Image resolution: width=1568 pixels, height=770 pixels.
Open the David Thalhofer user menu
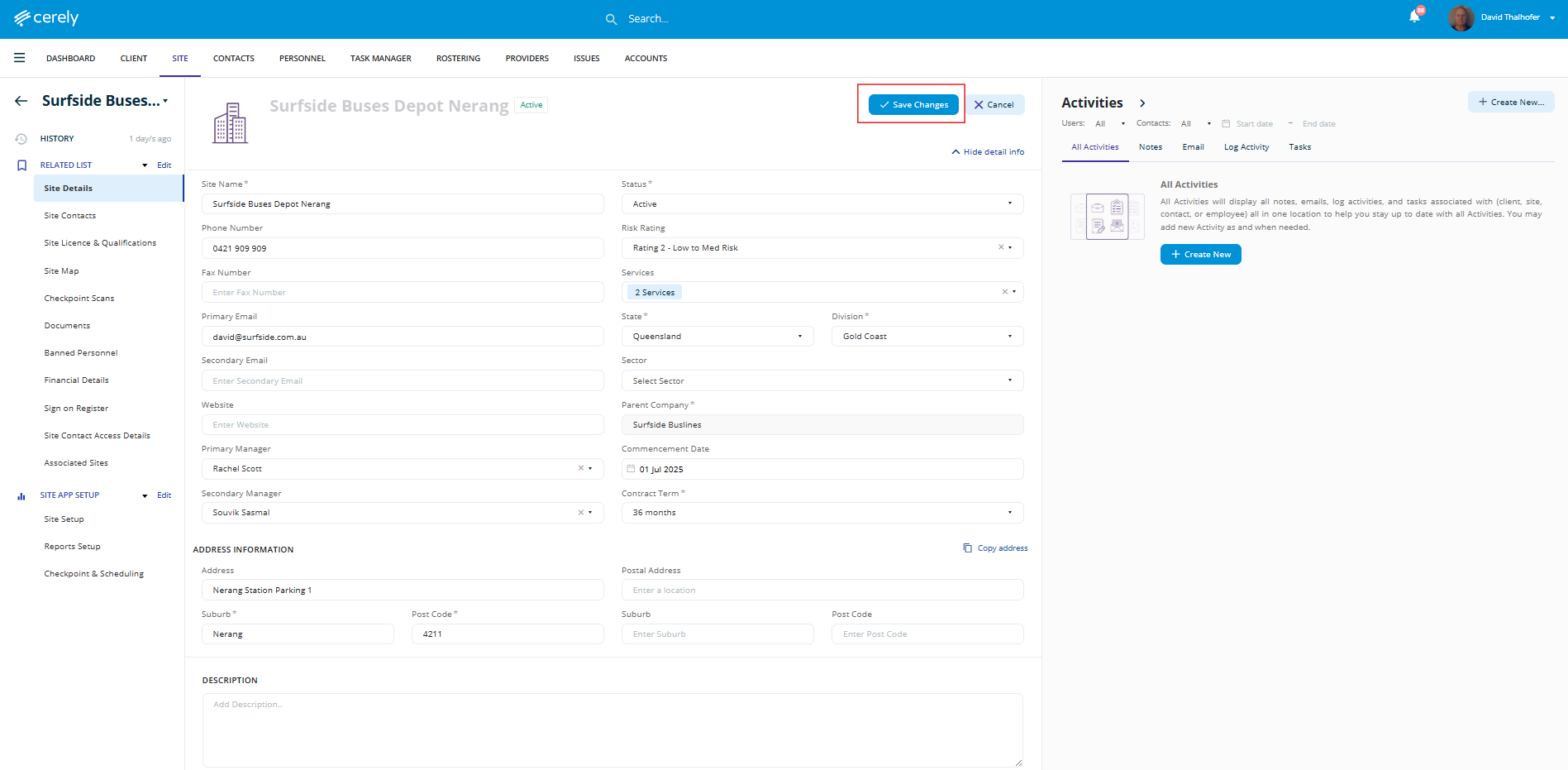click(1509, 17)
